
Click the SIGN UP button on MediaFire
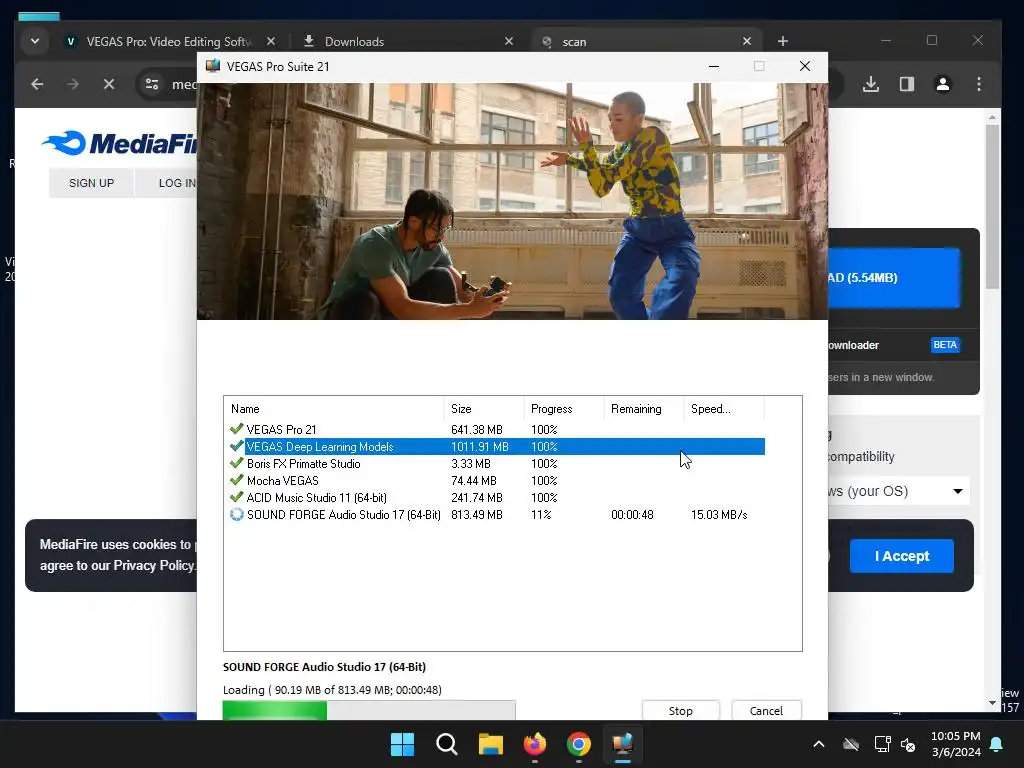(x=91, y=183)
